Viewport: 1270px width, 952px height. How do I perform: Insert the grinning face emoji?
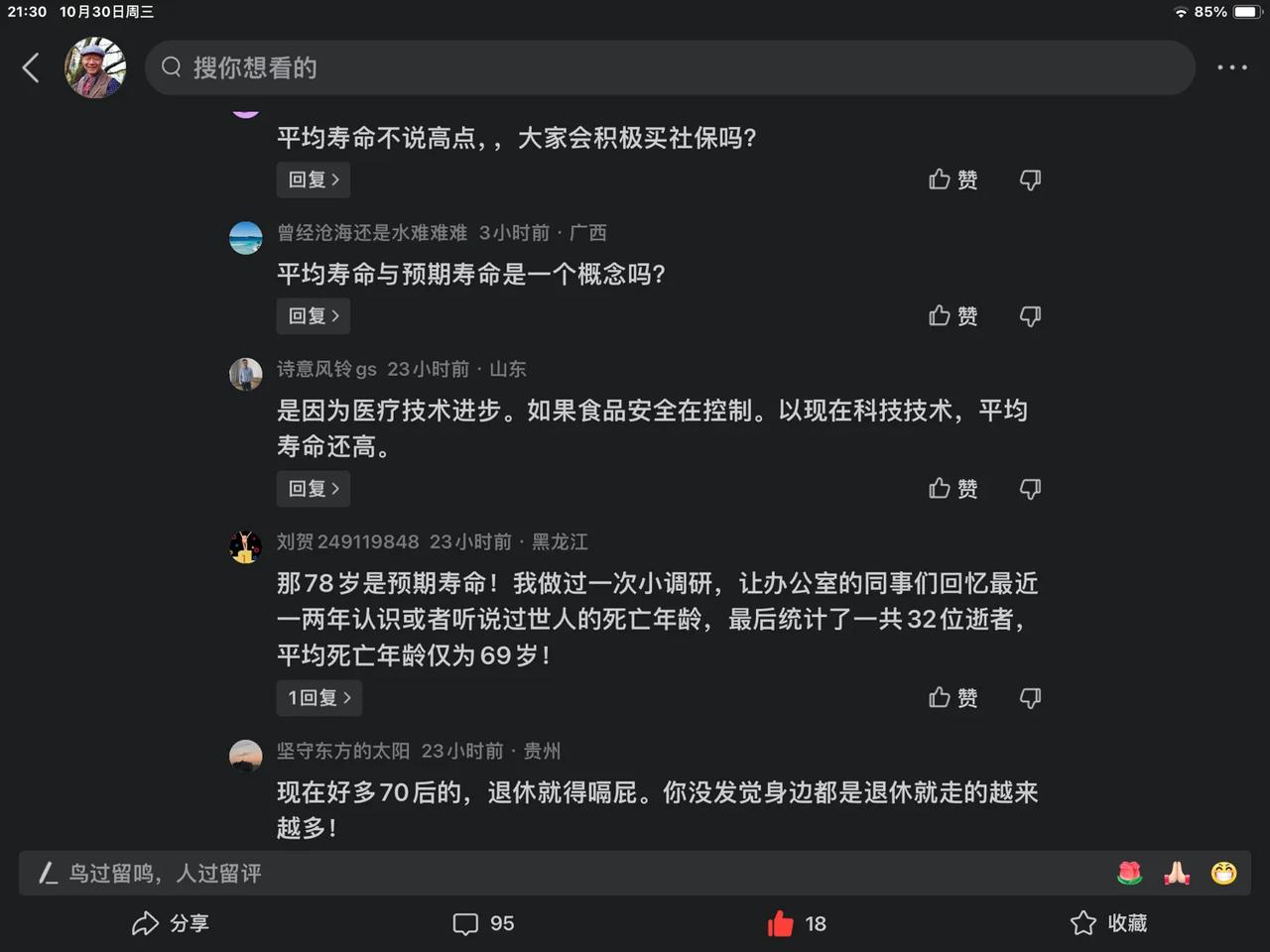point(1224,873)
